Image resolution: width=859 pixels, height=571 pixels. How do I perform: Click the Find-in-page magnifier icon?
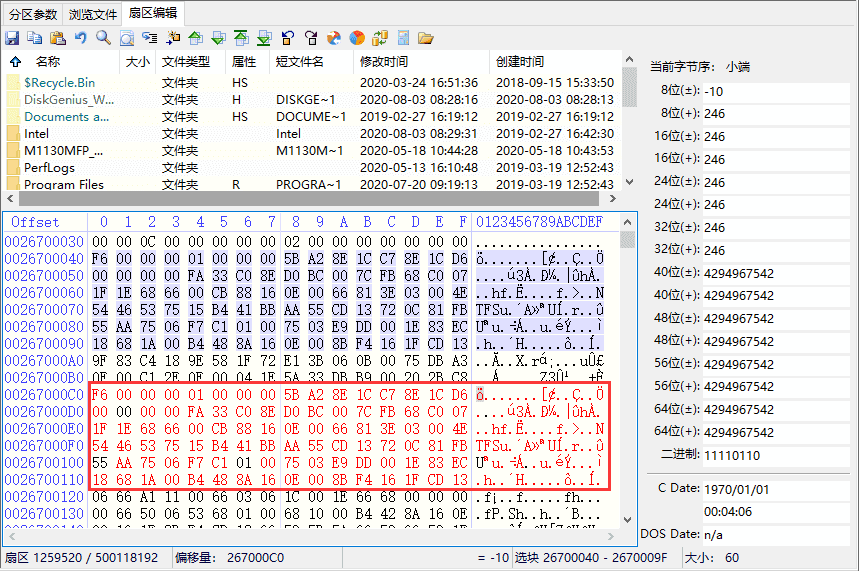(127, 38)
